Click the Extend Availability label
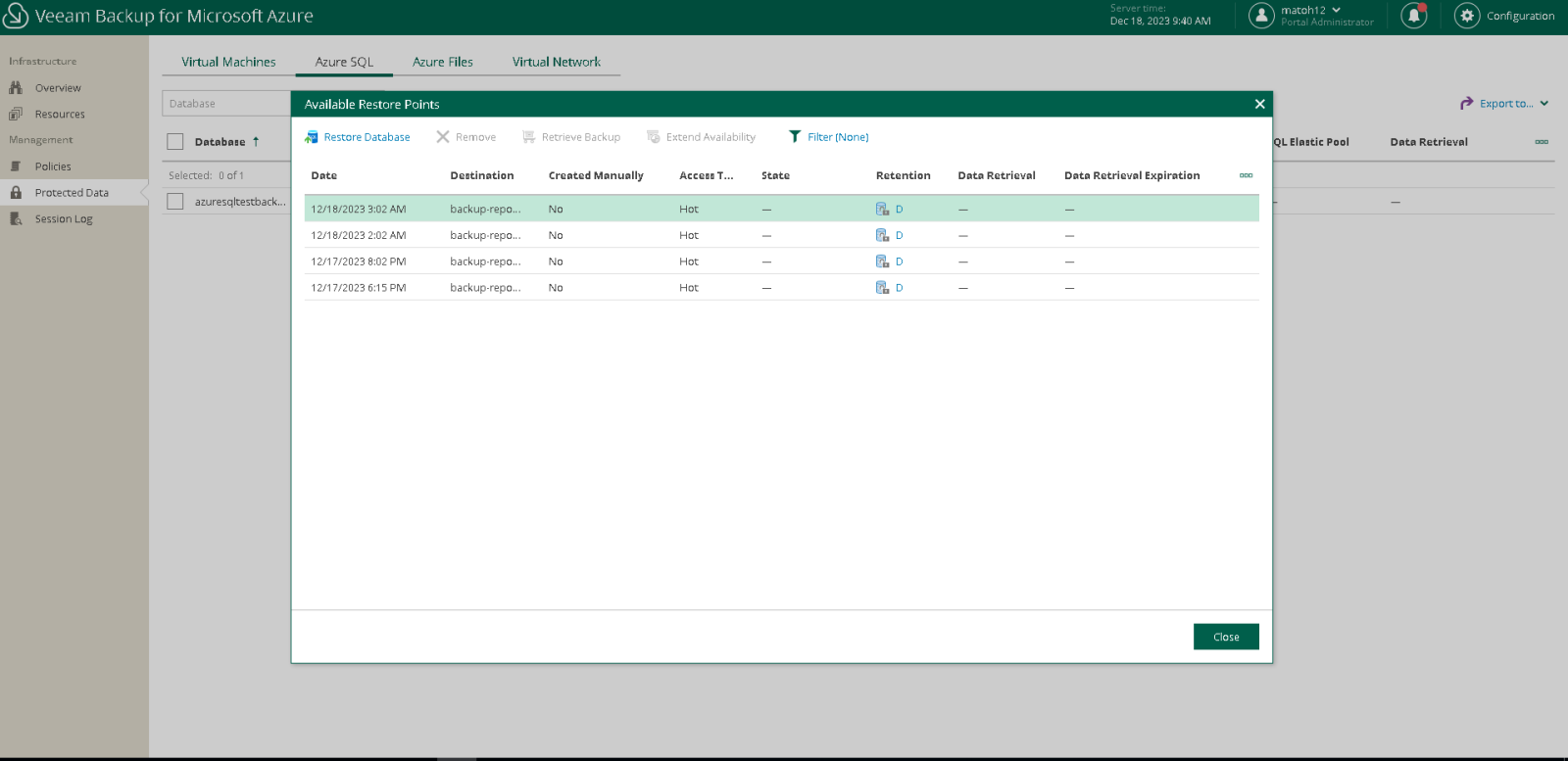This screenshot has height=761, width=1568. [x=710, y=137]
